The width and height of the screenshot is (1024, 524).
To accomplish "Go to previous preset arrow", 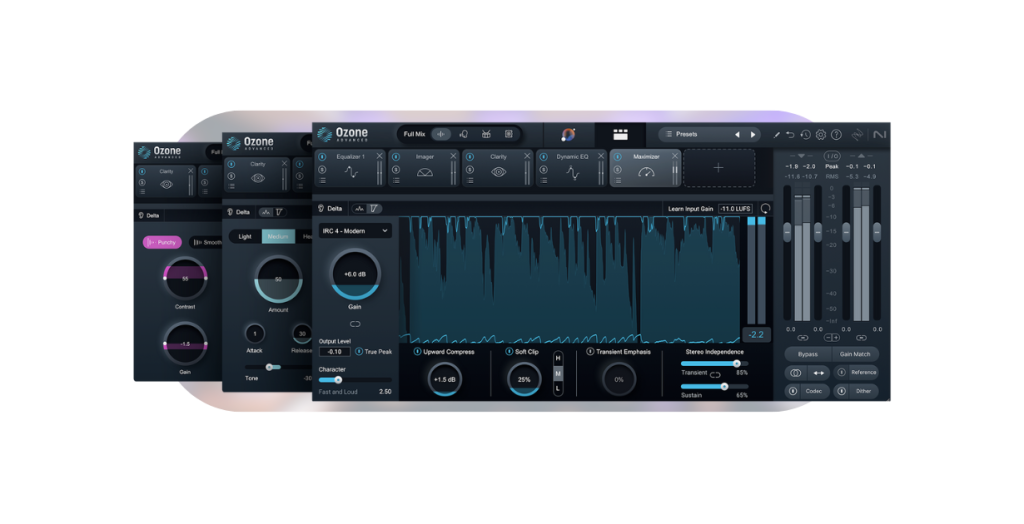I will coord(737,135).
